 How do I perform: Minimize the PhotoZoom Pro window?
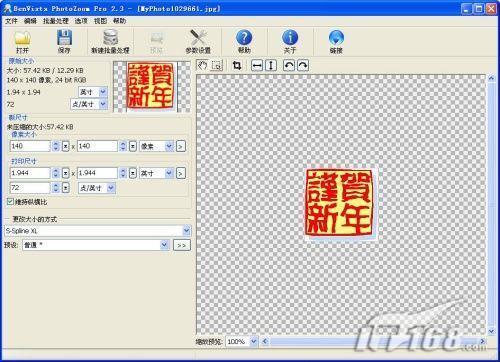click(x=467, y=9)
